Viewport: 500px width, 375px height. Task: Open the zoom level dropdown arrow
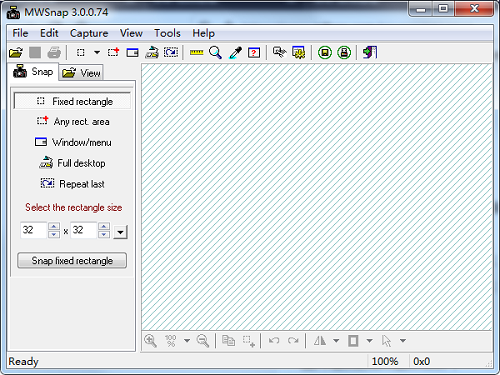tap(187, 341)
